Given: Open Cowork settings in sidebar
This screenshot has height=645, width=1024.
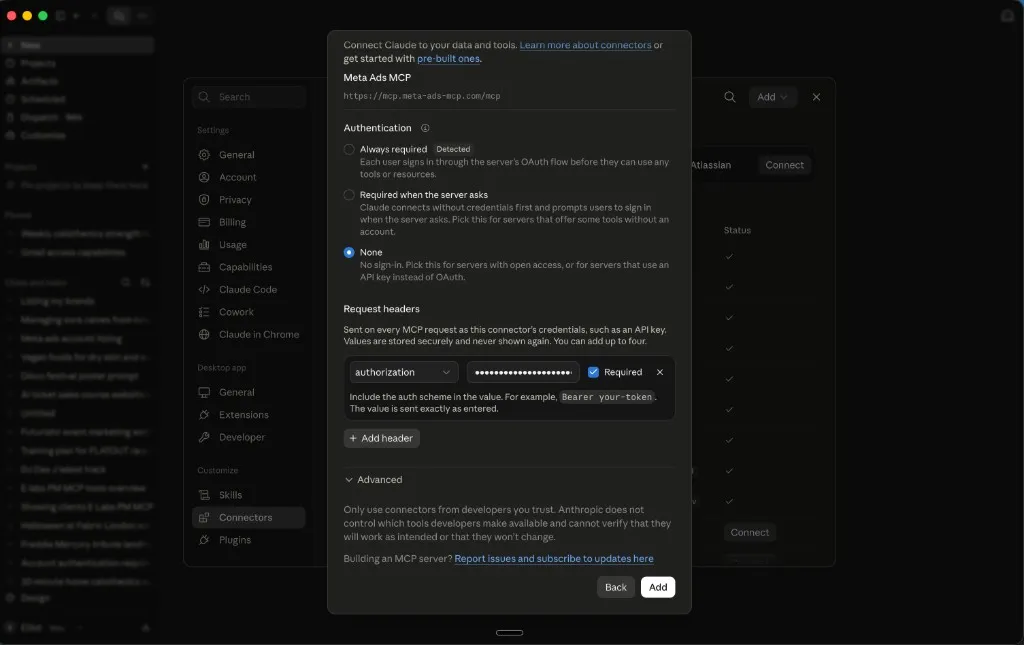Looking at the screenshot, I should click(x=248, y=312).
